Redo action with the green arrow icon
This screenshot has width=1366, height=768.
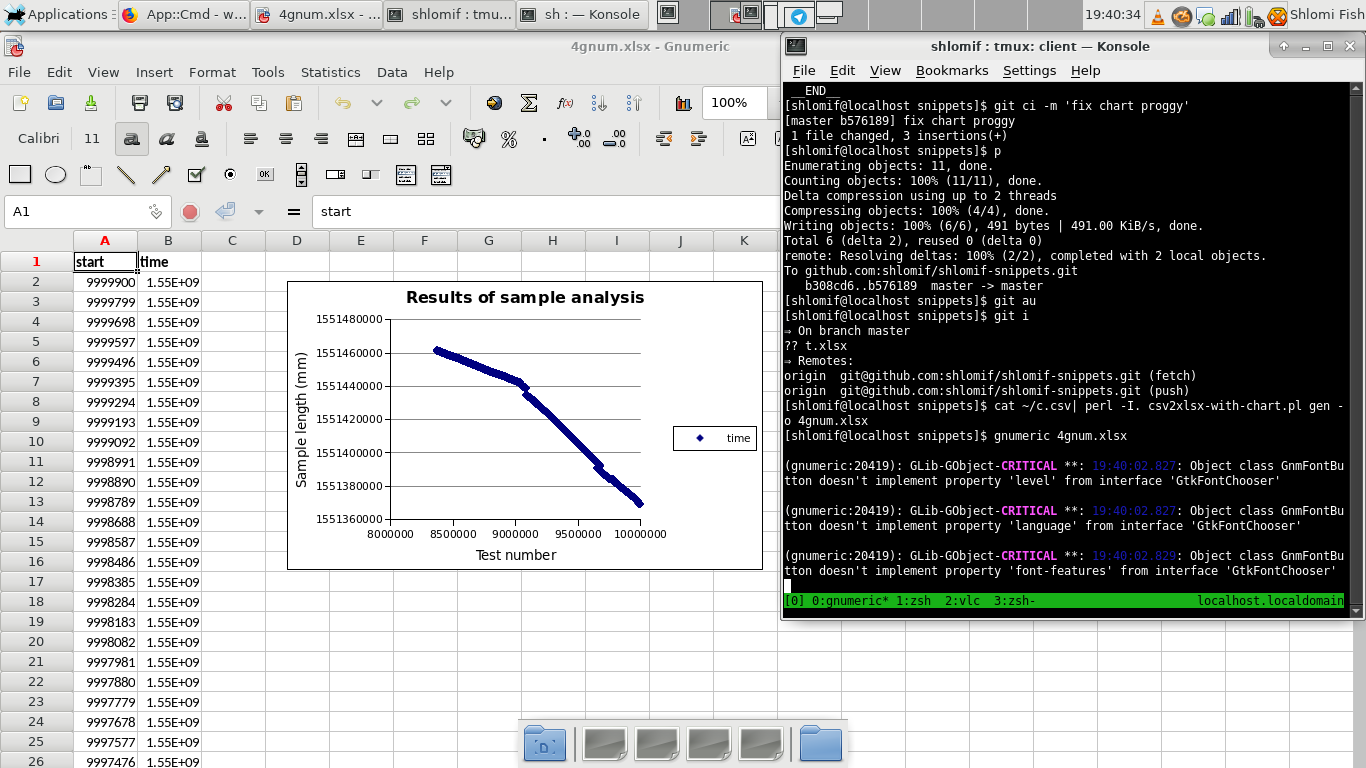(411, 103)
